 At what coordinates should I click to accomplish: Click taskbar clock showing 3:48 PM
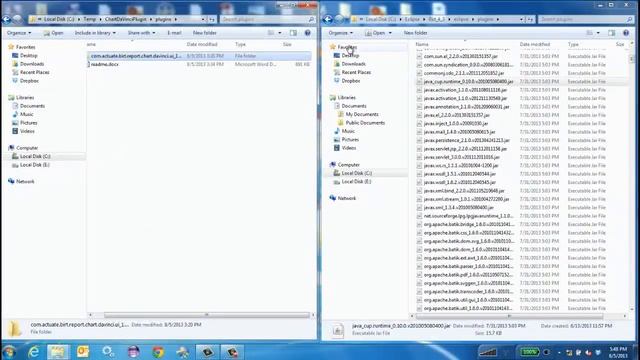tap(618, 352)
